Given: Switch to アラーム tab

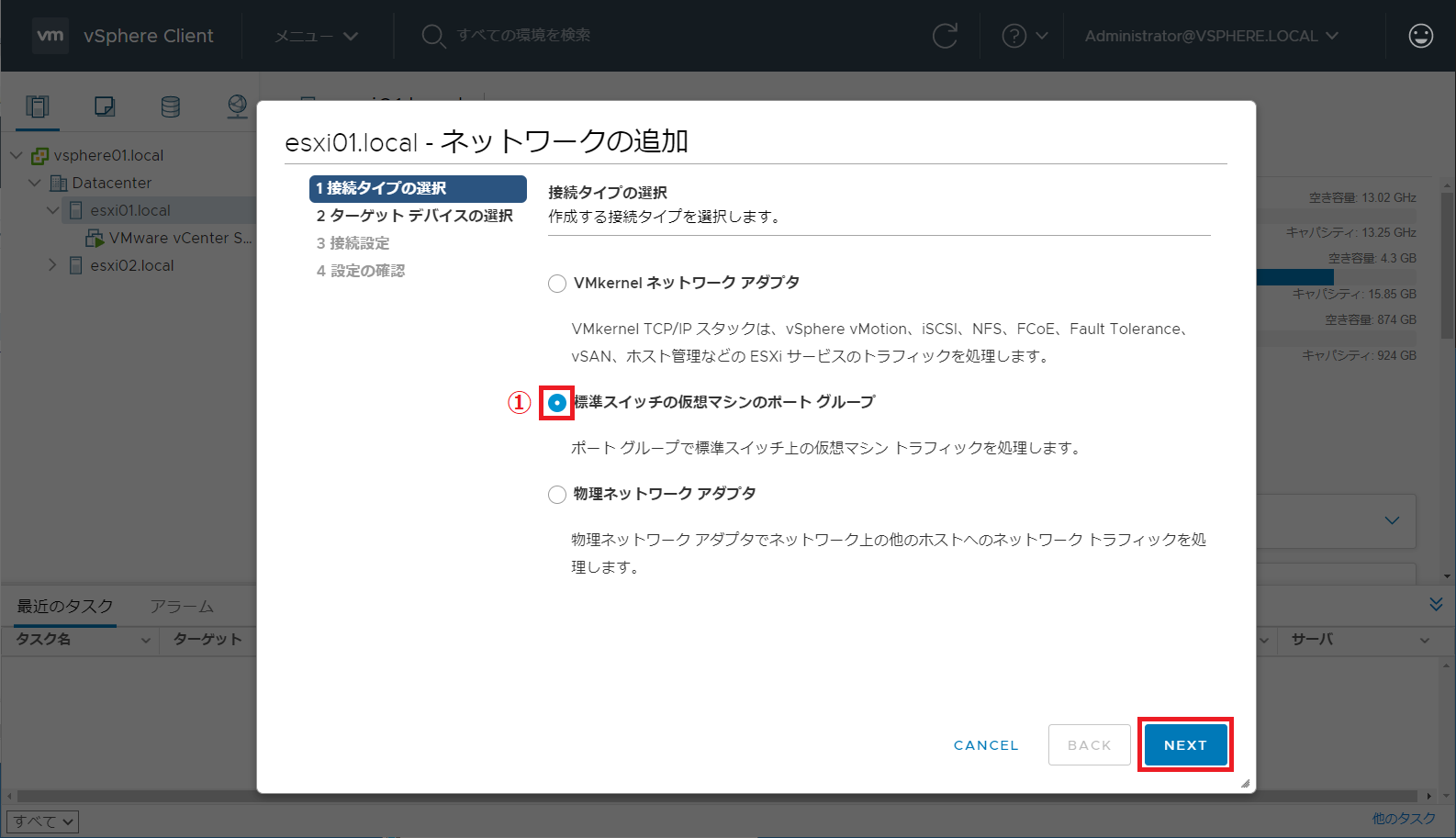Looking at the screenshot, I should tap(182, 607).
